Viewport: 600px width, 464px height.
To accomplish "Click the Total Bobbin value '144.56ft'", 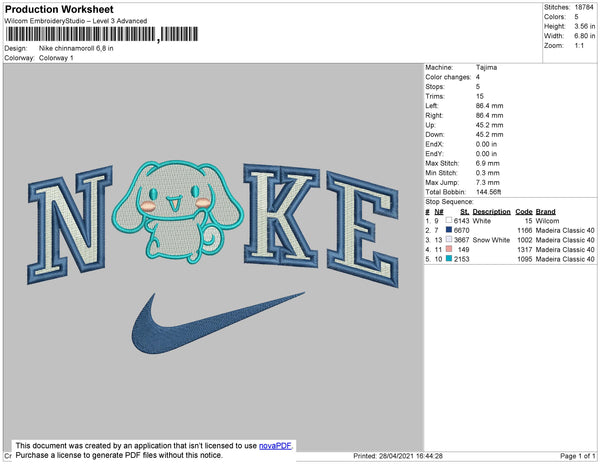I will click(x=489, y=192).
